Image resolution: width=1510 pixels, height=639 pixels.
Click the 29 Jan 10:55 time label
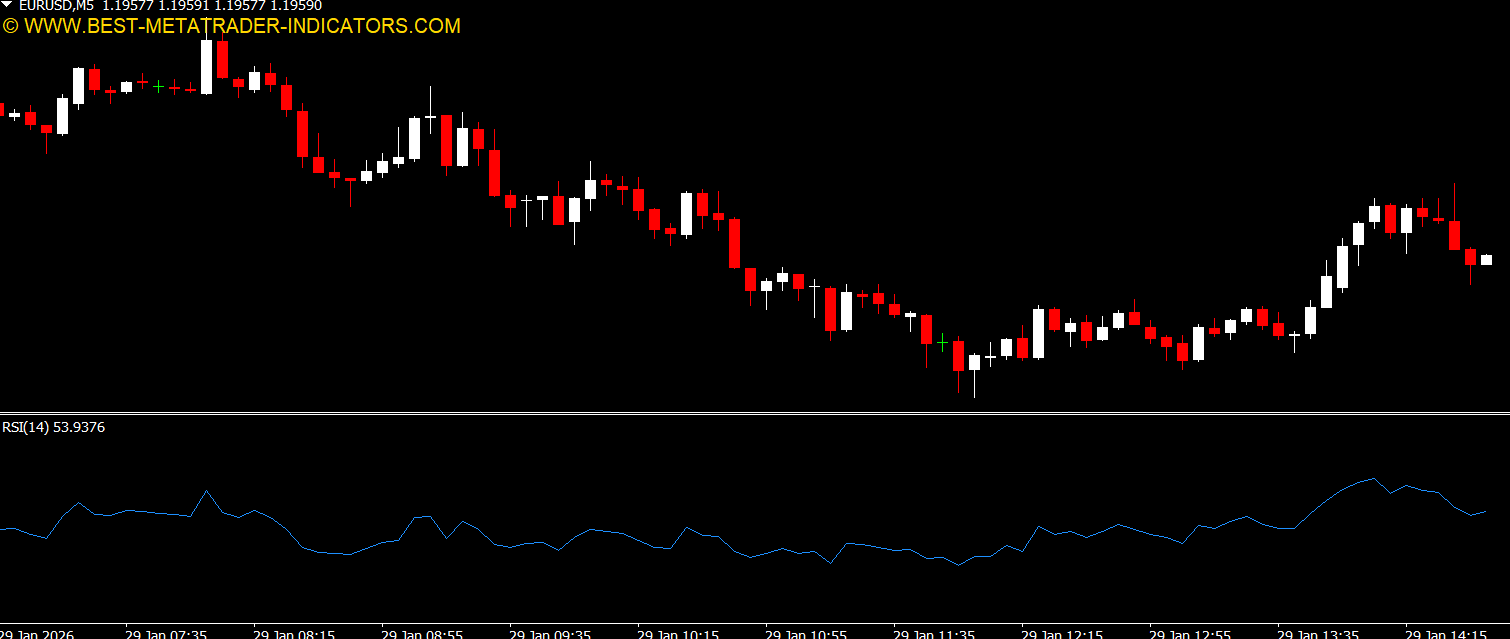click(x=806, y=633)
